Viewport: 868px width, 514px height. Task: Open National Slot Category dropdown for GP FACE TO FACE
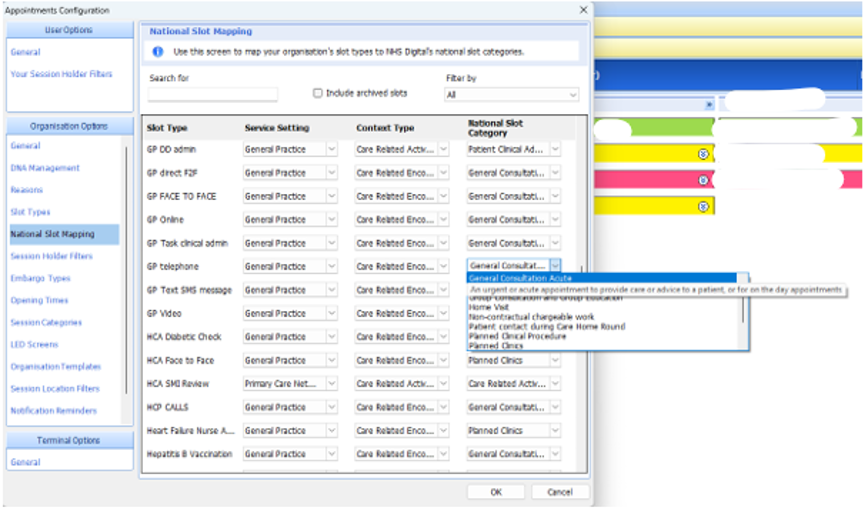click(555, 196)
